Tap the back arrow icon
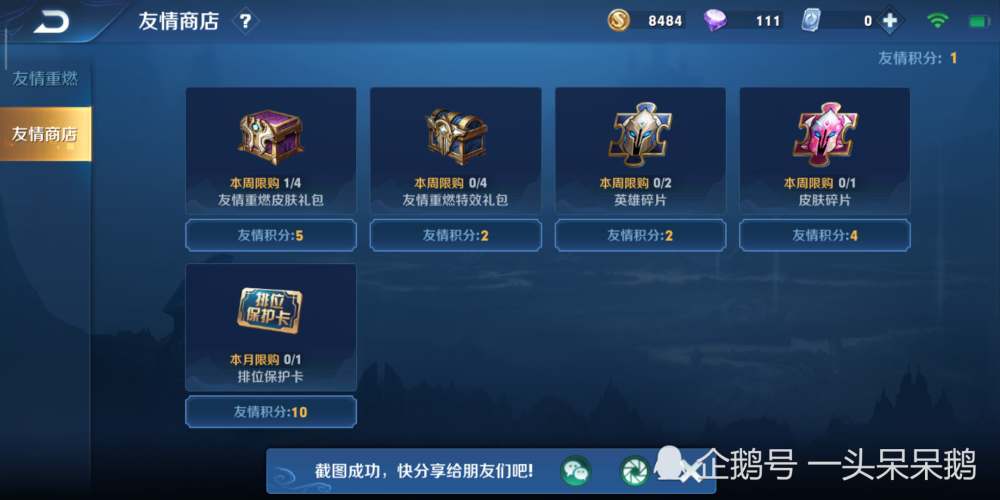 (x=52, y=22)
